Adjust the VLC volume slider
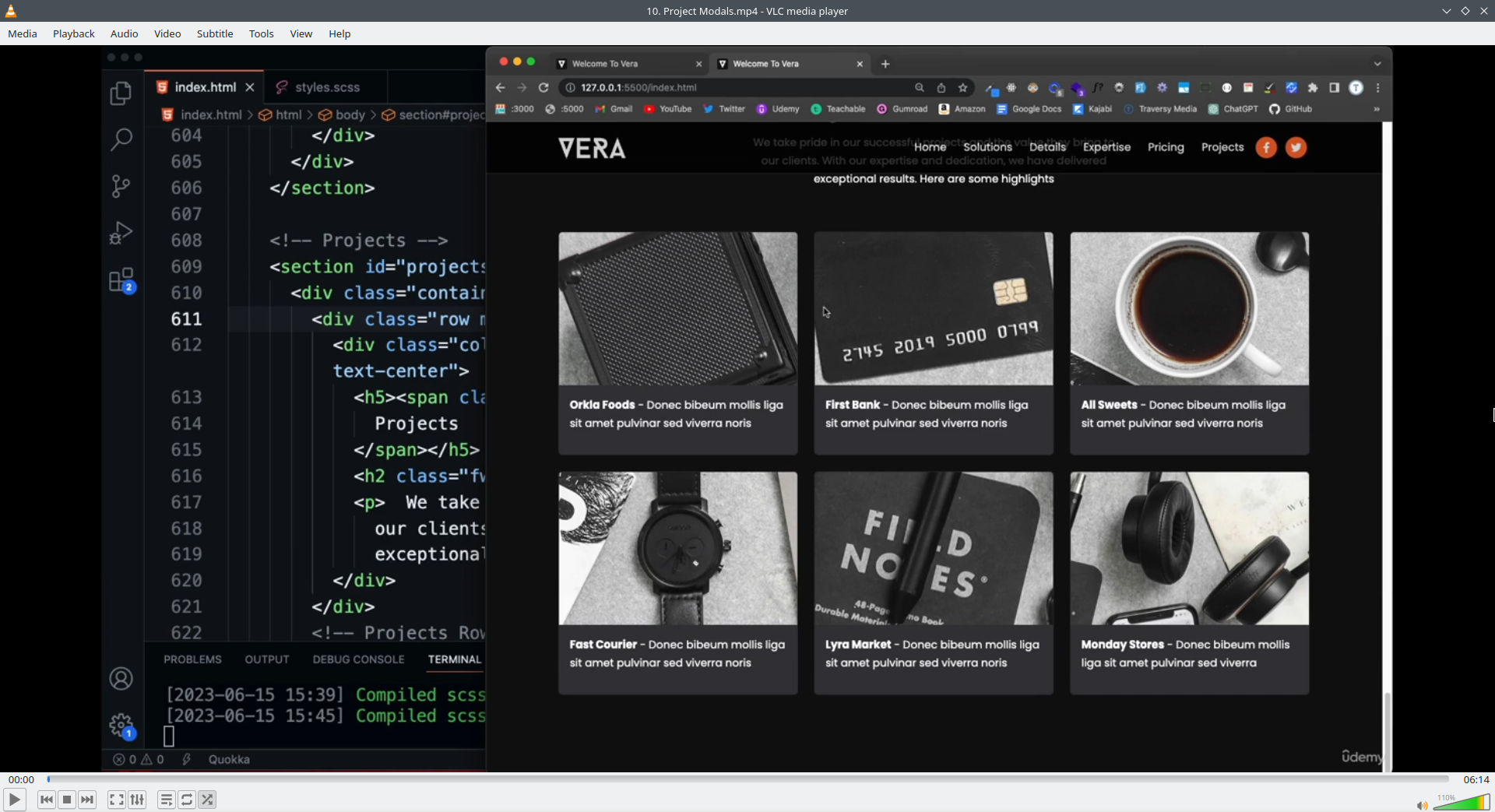Screen dimensions: 1495x812 pos(1462,803)
